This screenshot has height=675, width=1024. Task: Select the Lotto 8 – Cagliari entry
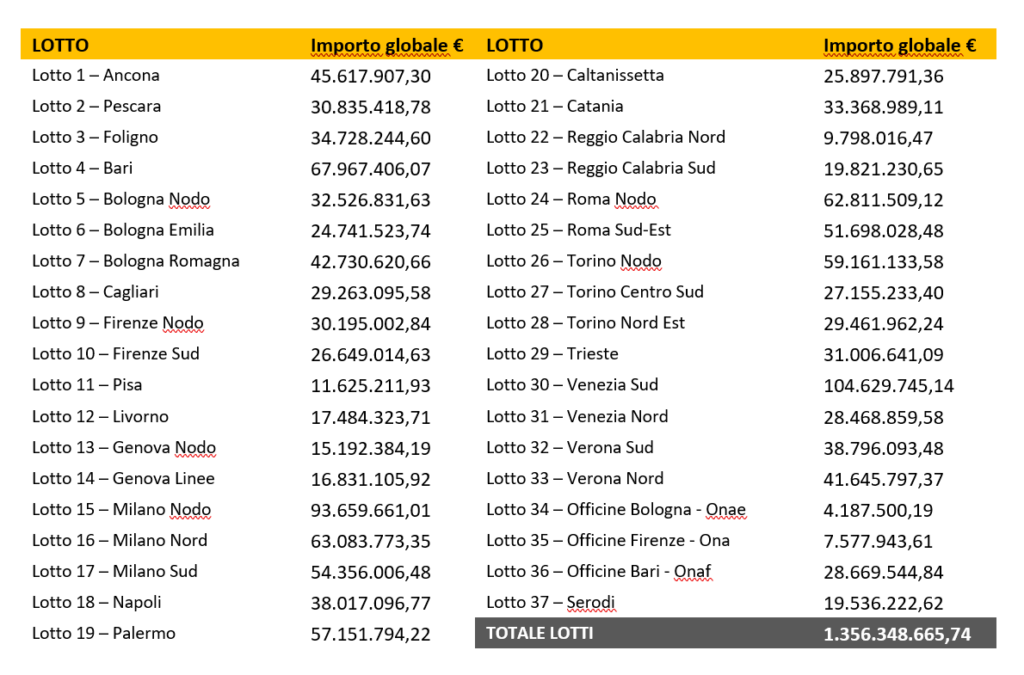[x=95, y=292]
